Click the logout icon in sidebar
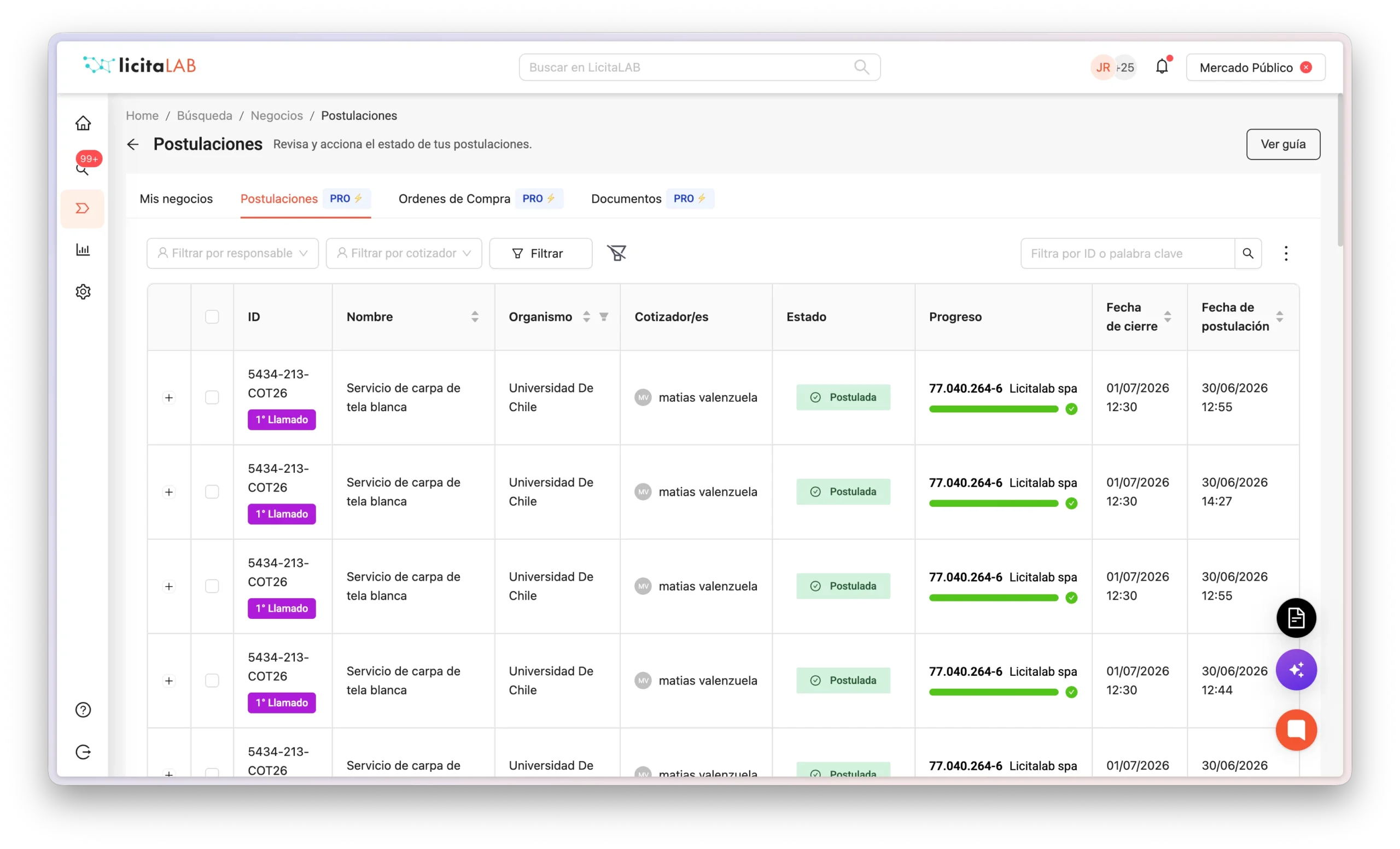 [x=83, y=752]
